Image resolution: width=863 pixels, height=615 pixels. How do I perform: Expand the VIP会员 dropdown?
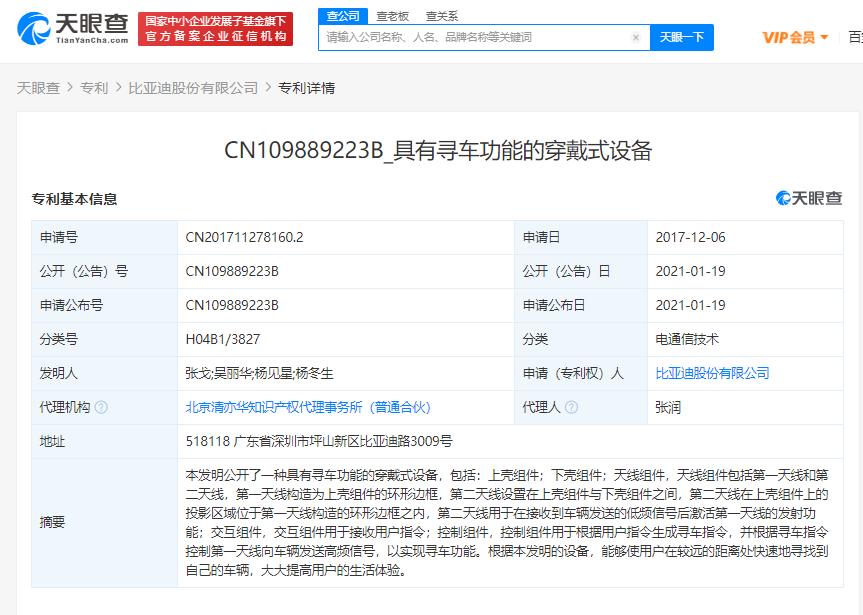click(x=795, y=37)
